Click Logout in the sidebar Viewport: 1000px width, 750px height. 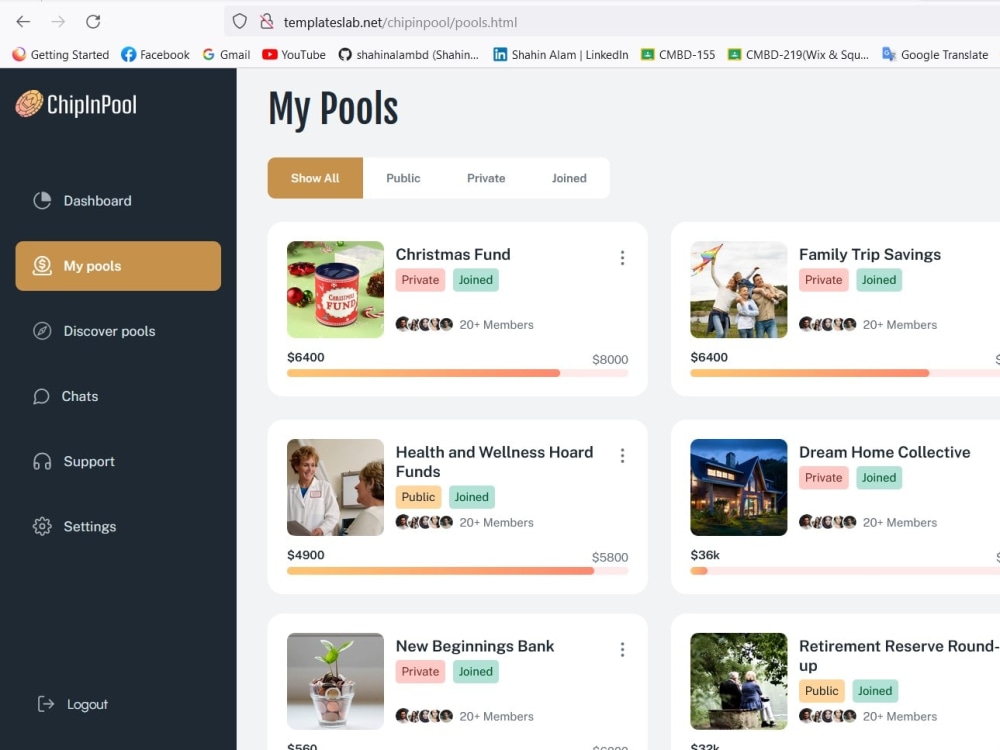click(x=73, y=704)
